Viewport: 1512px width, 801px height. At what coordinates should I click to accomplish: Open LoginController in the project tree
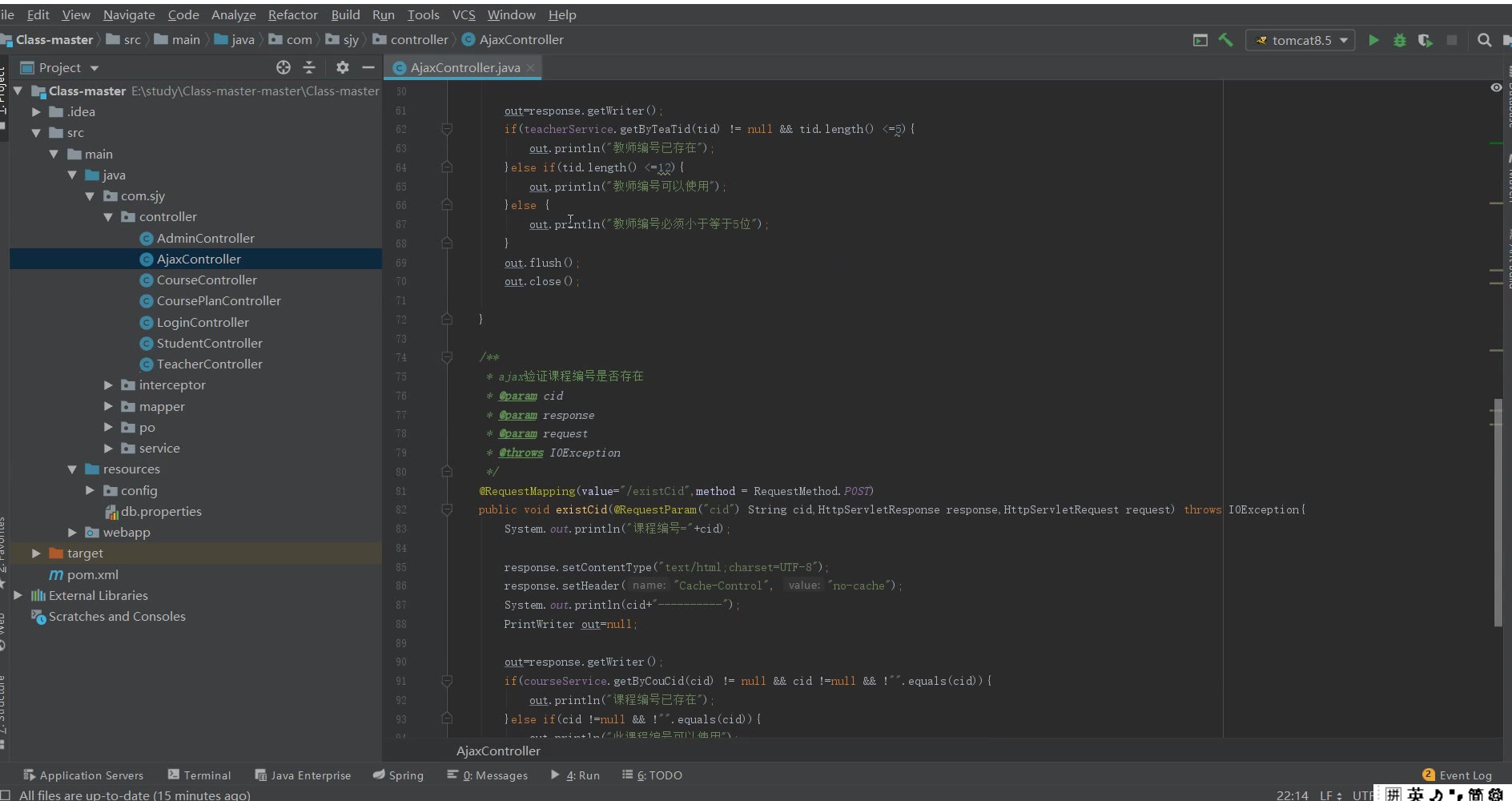(x=203, y=322)
